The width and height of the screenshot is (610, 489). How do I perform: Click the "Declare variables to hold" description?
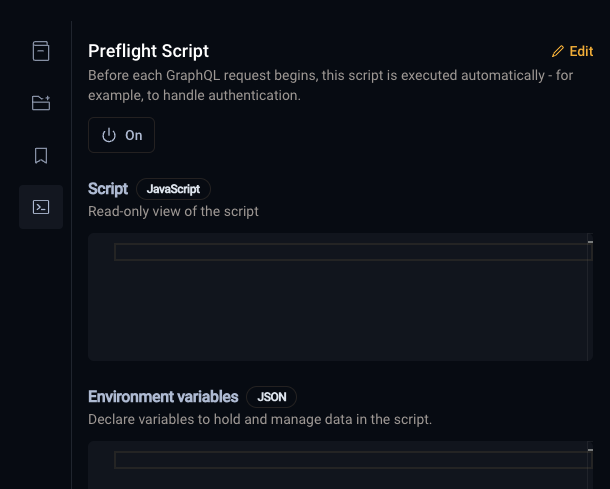point(260,419)
